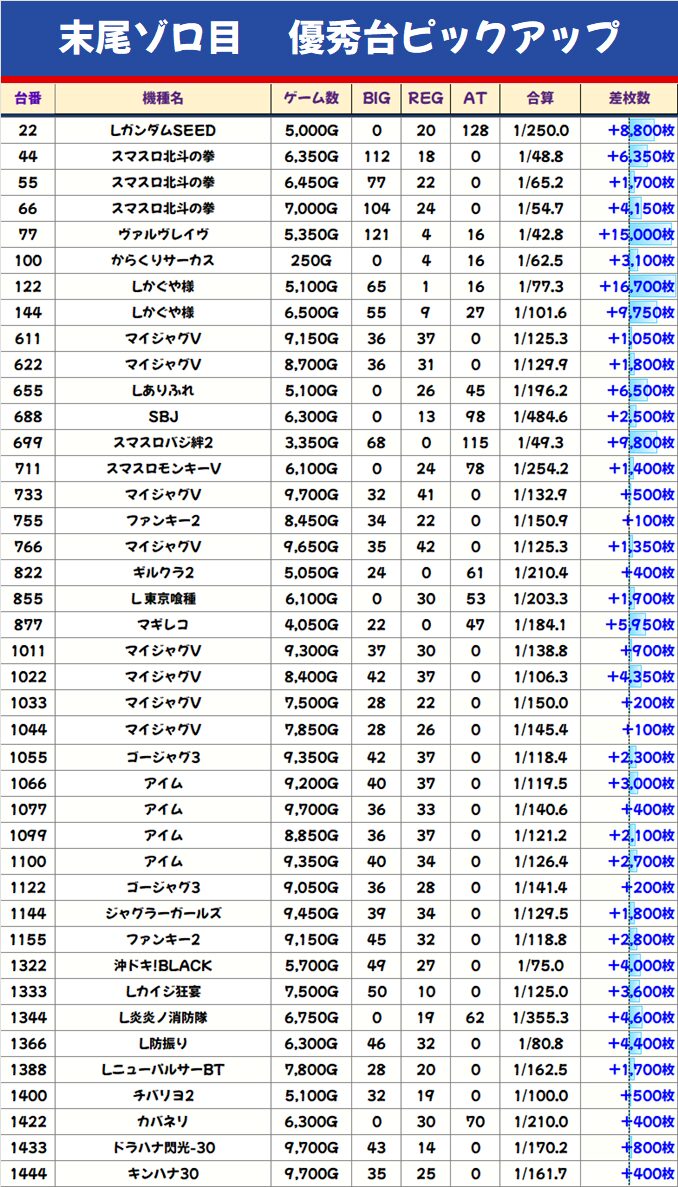
Task: Select the +5,950枚 difference value
Action: 640,625
